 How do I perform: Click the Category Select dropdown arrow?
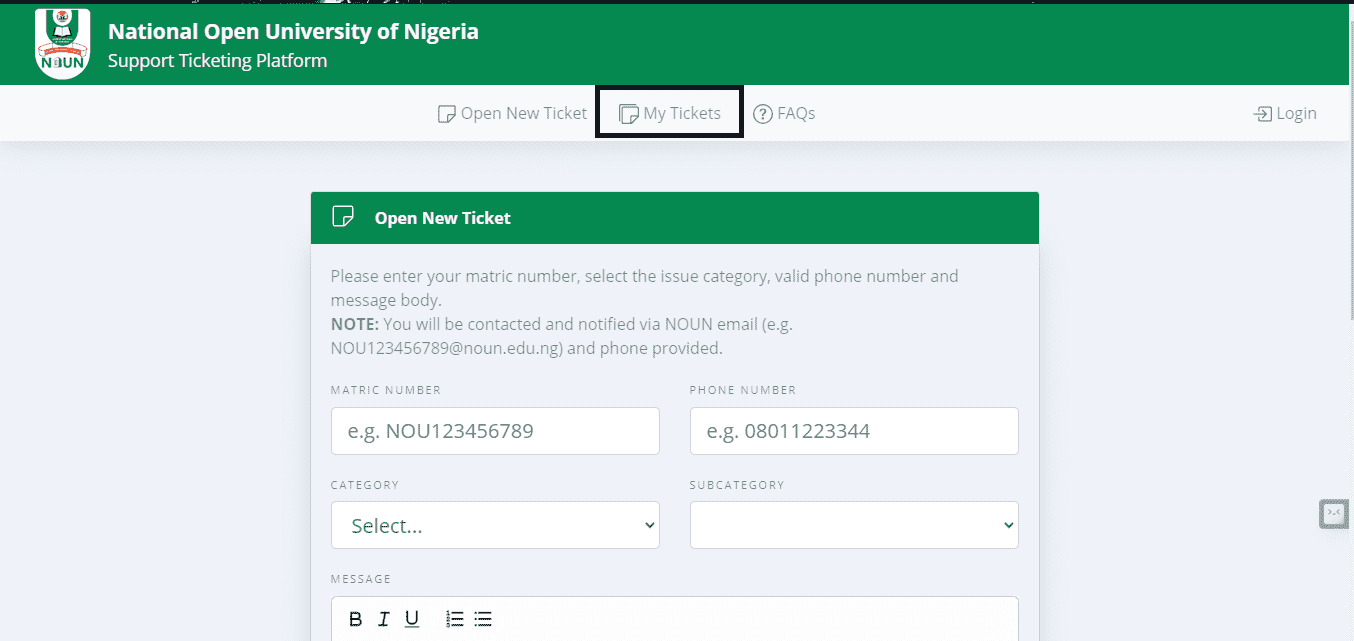coord(649,525)
